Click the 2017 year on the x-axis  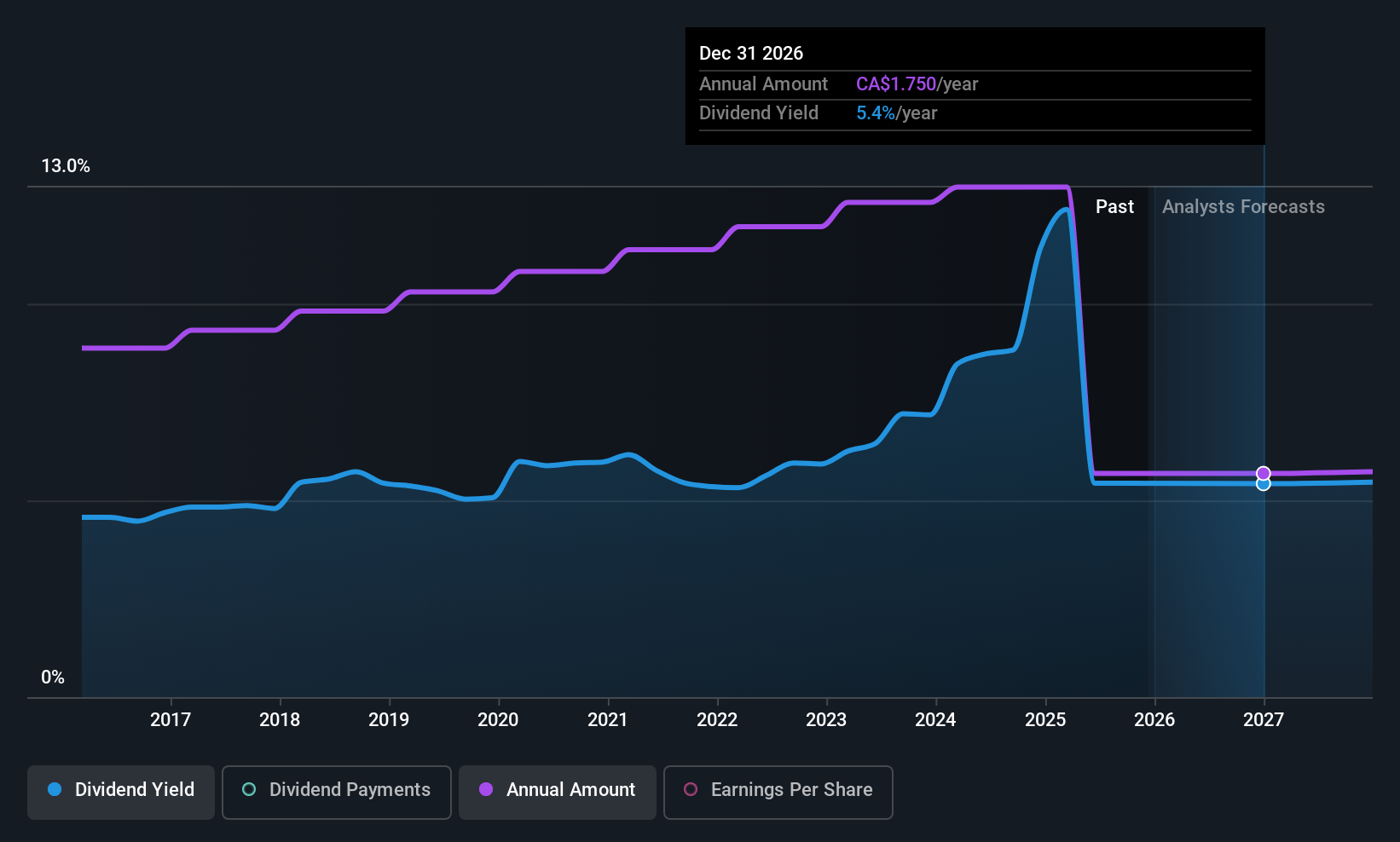[x=171, y=720]
